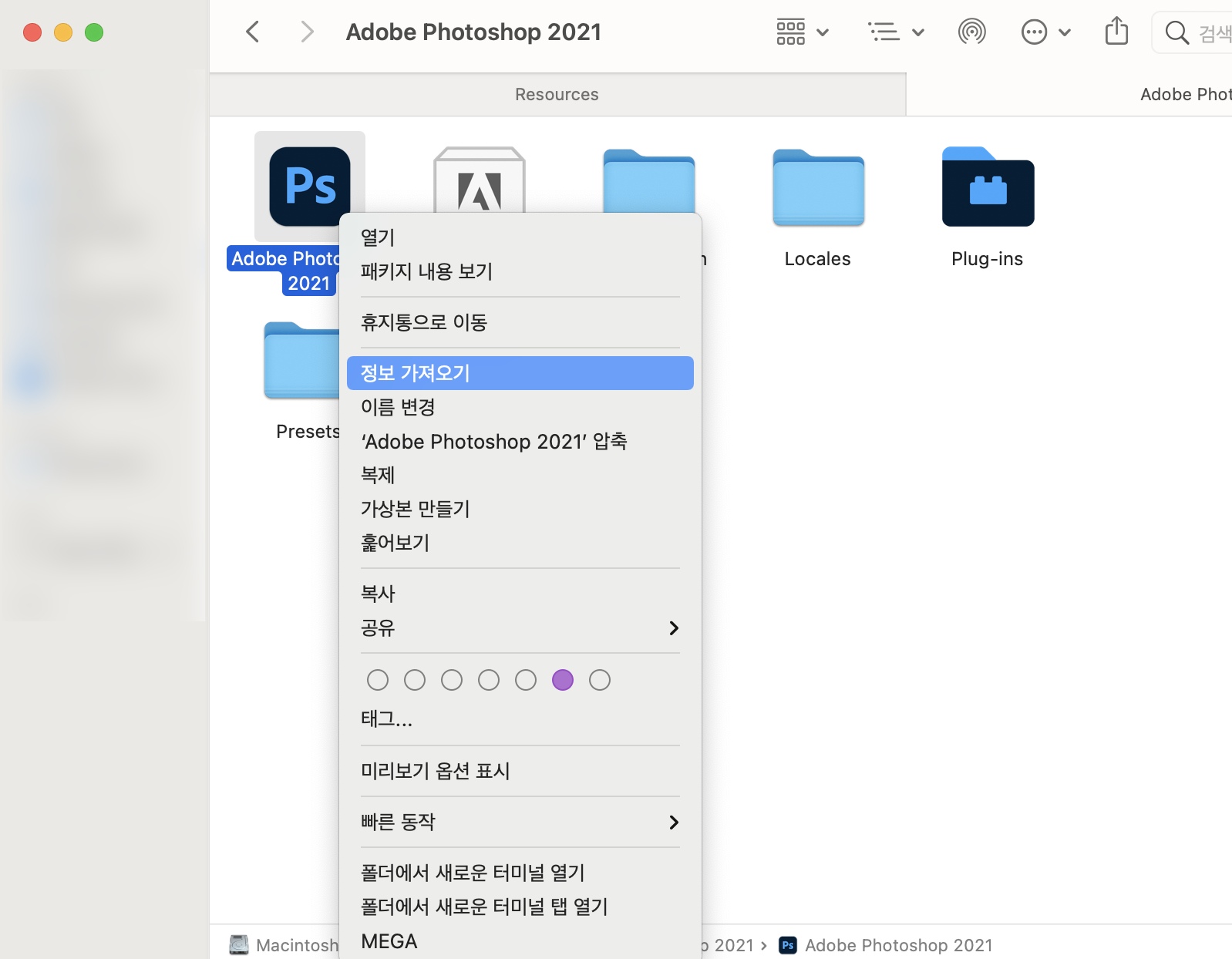Select the Locales folder
The image size is (1232, 959).
click(819, 188)
